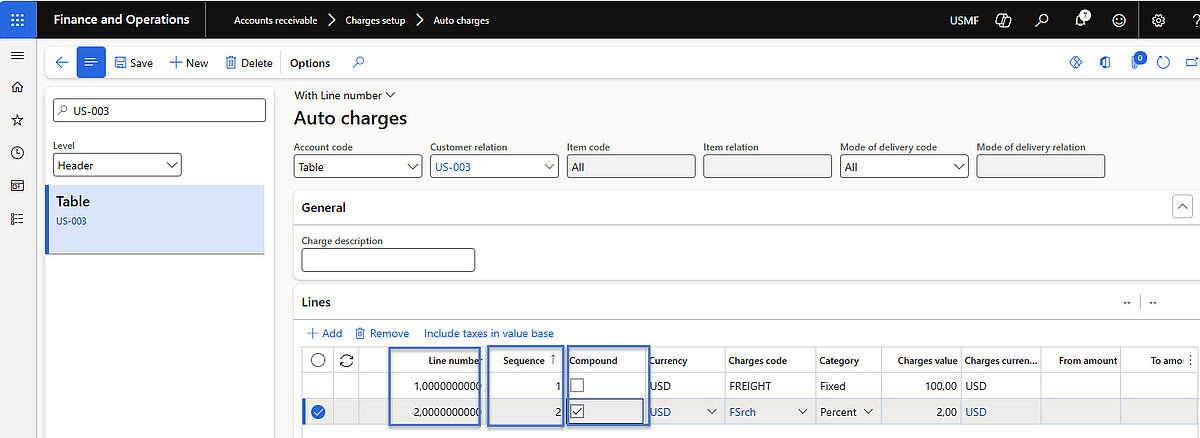Image resolution: width=1200 pixels, height=438 pixels.
Task: Open the Power Apps diamond icon
Action: (x=1076, y=62)
